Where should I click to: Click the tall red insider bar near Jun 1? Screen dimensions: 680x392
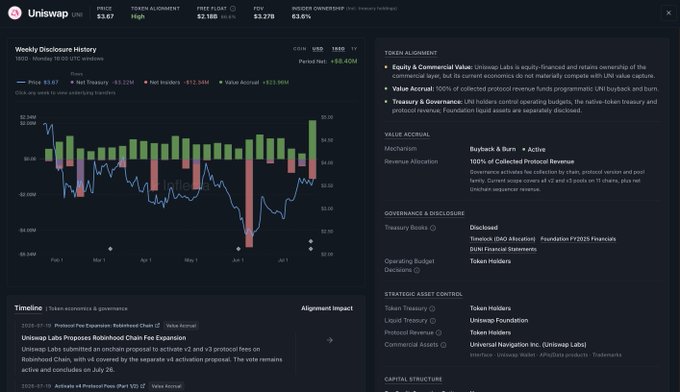pos(249,203)
